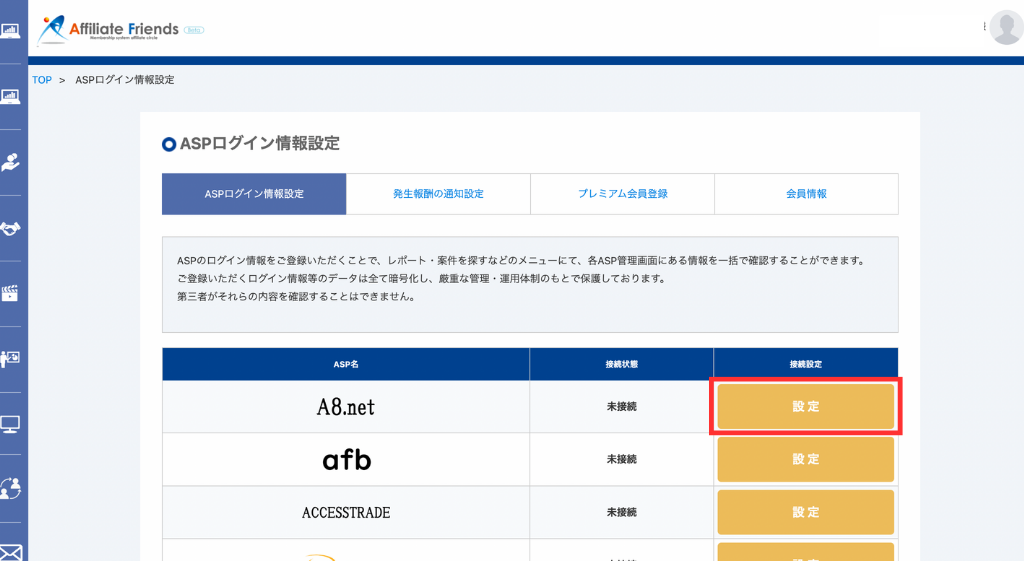
Task: Go to TOP via breadcrumb link
Action: tap(42, 80)
